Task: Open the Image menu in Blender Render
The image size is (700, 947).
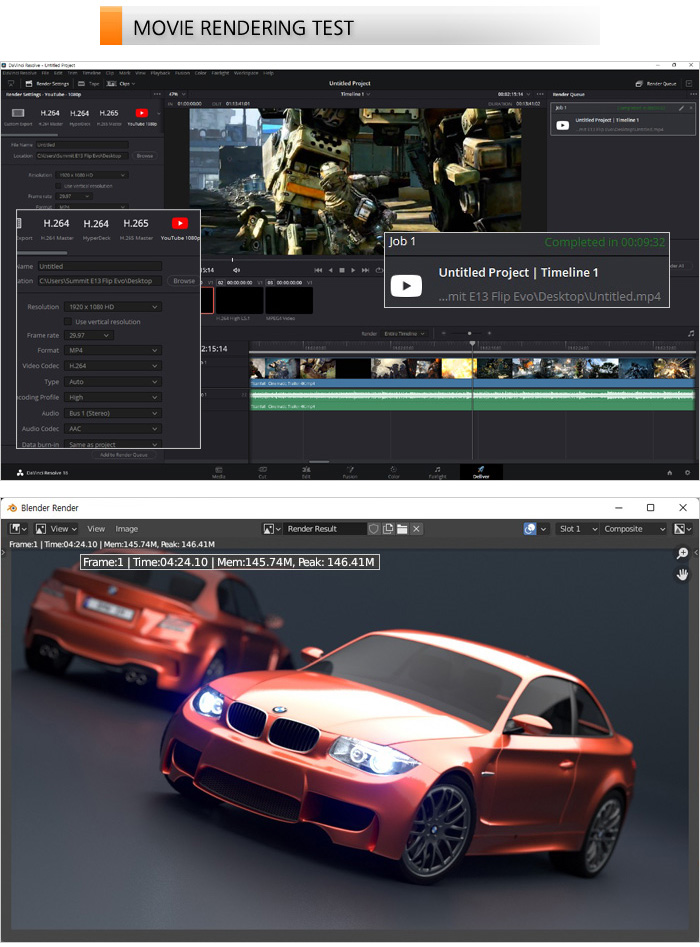Action: click(x=126, y=528)
